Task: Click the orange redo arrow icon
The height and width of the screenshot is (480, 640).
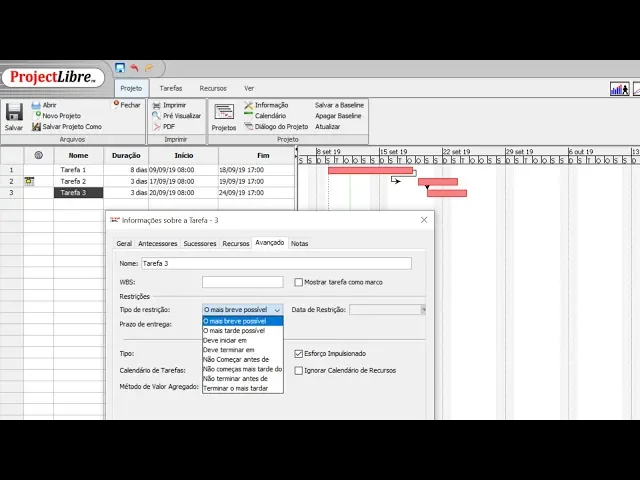Action: pos(149,68)
